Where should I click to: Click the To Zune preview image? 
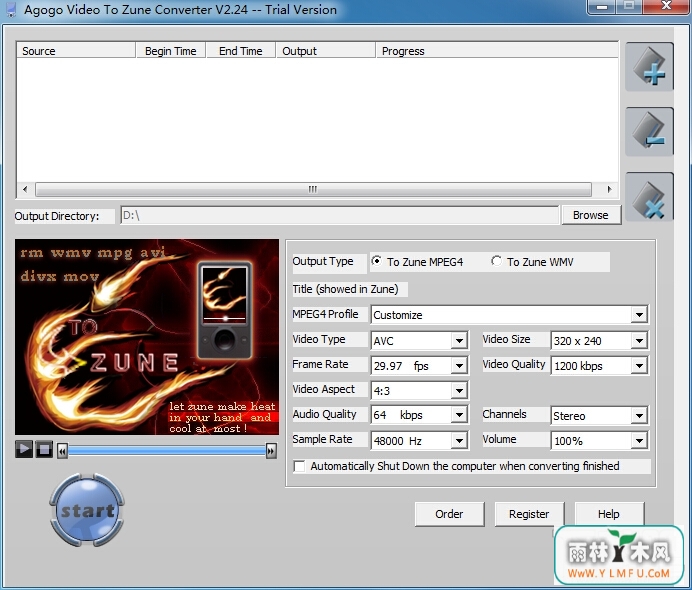tap(147, 337)
